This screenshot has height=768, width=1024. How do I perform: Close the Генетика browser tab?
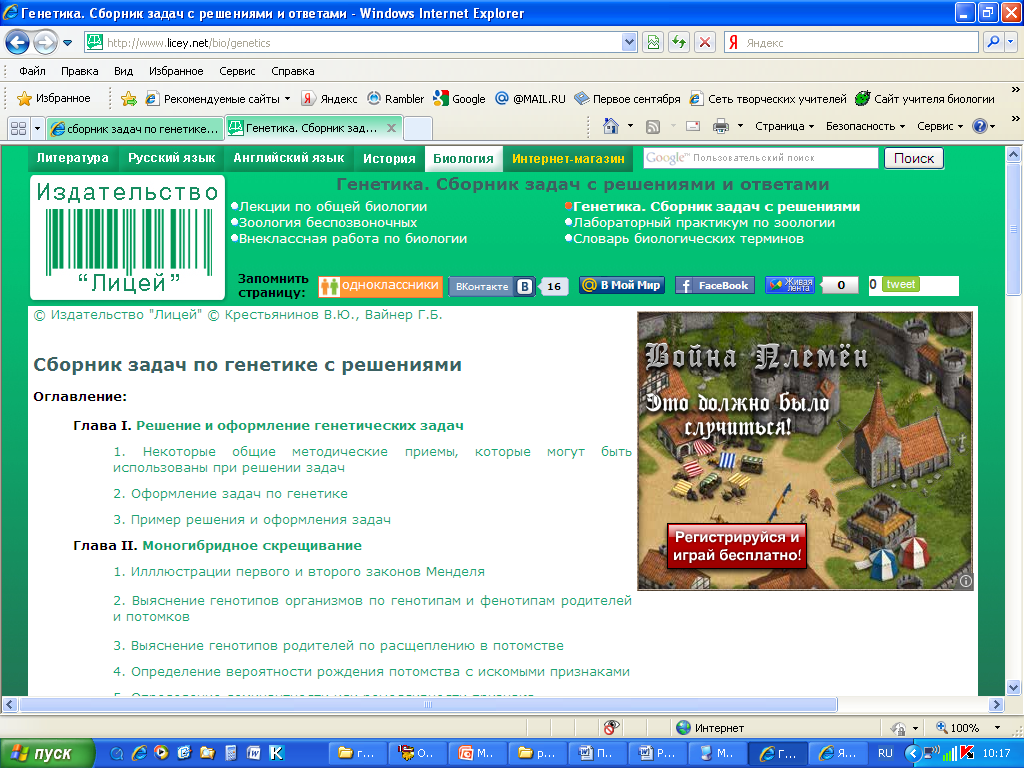click(x=391, y=128)
